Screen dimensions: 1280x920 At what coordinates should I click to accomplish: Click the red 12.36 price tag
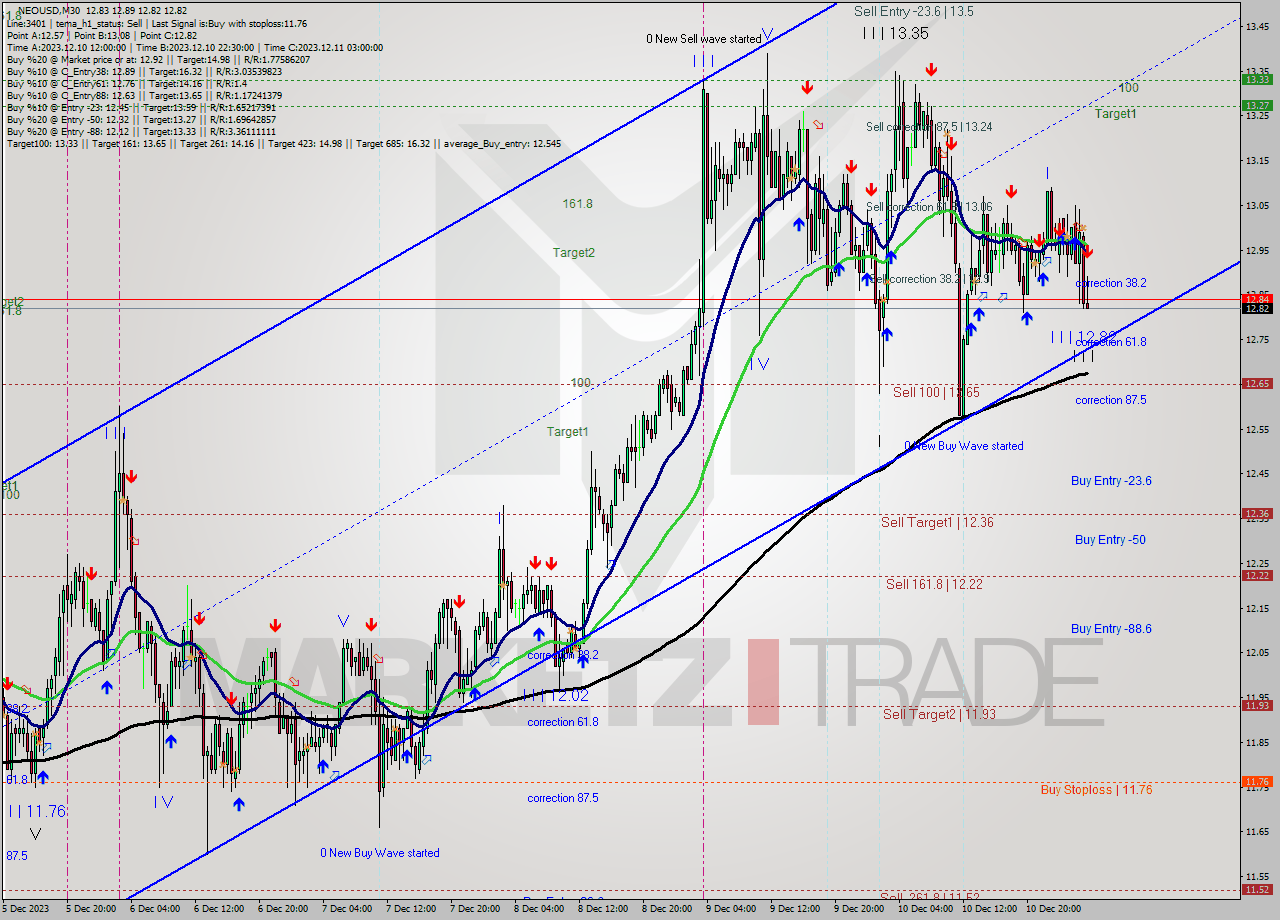(1257, 513)
